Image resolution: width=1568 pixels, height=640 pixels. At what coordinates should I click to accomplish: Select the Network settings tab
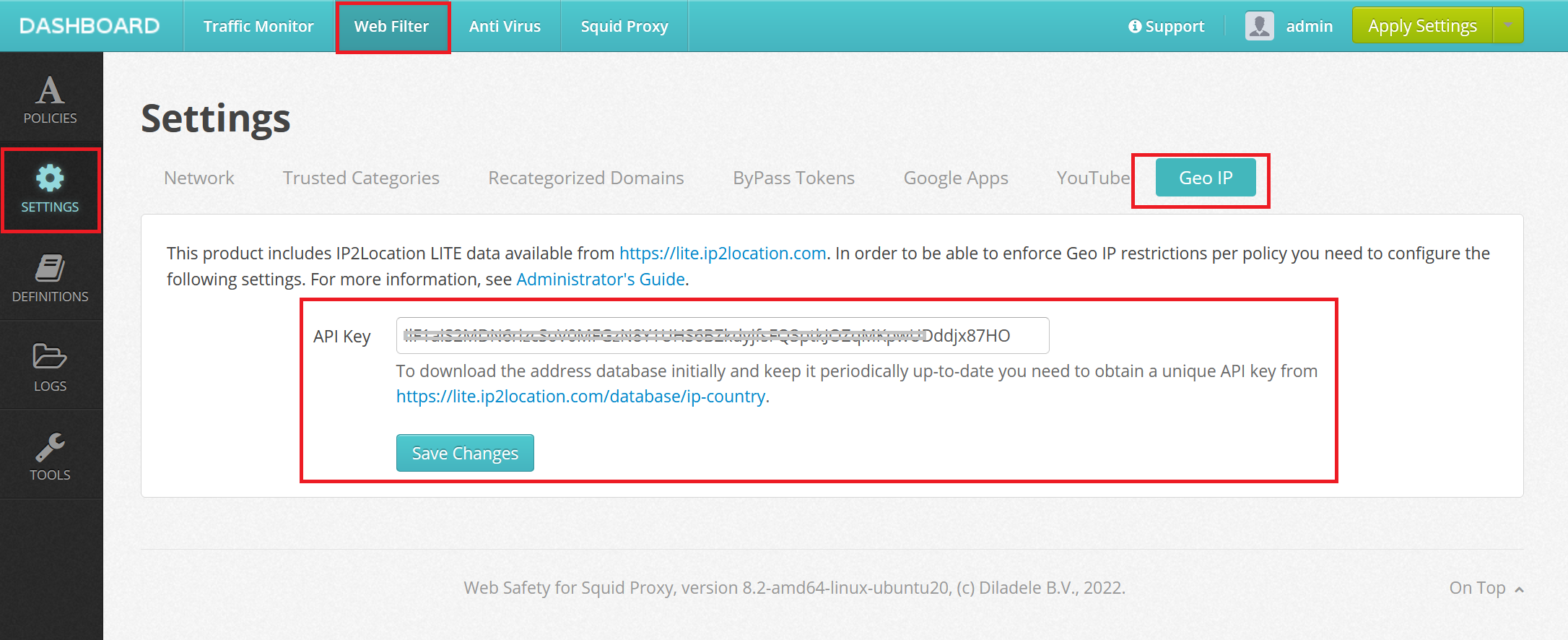(199, 178)
